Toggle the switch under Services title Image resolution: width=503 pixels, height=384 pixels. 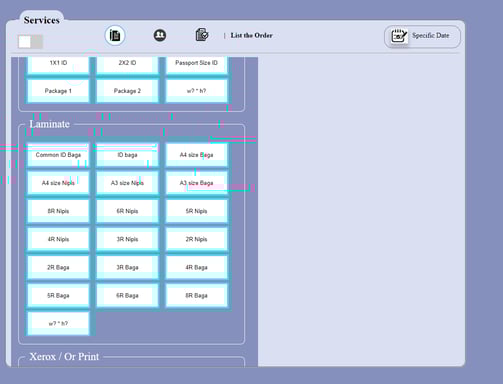tap(30, 42)
